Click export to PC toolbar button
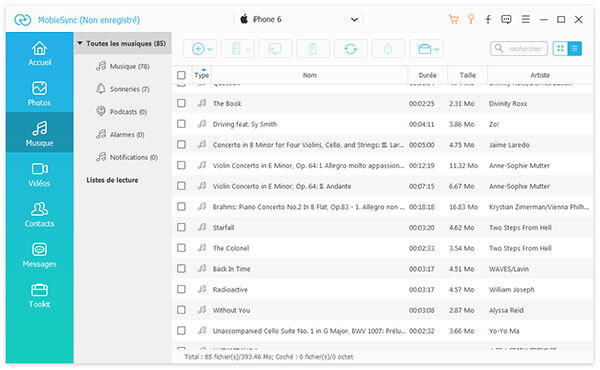The height and width of the screenshot is (370, 600). 275,49
